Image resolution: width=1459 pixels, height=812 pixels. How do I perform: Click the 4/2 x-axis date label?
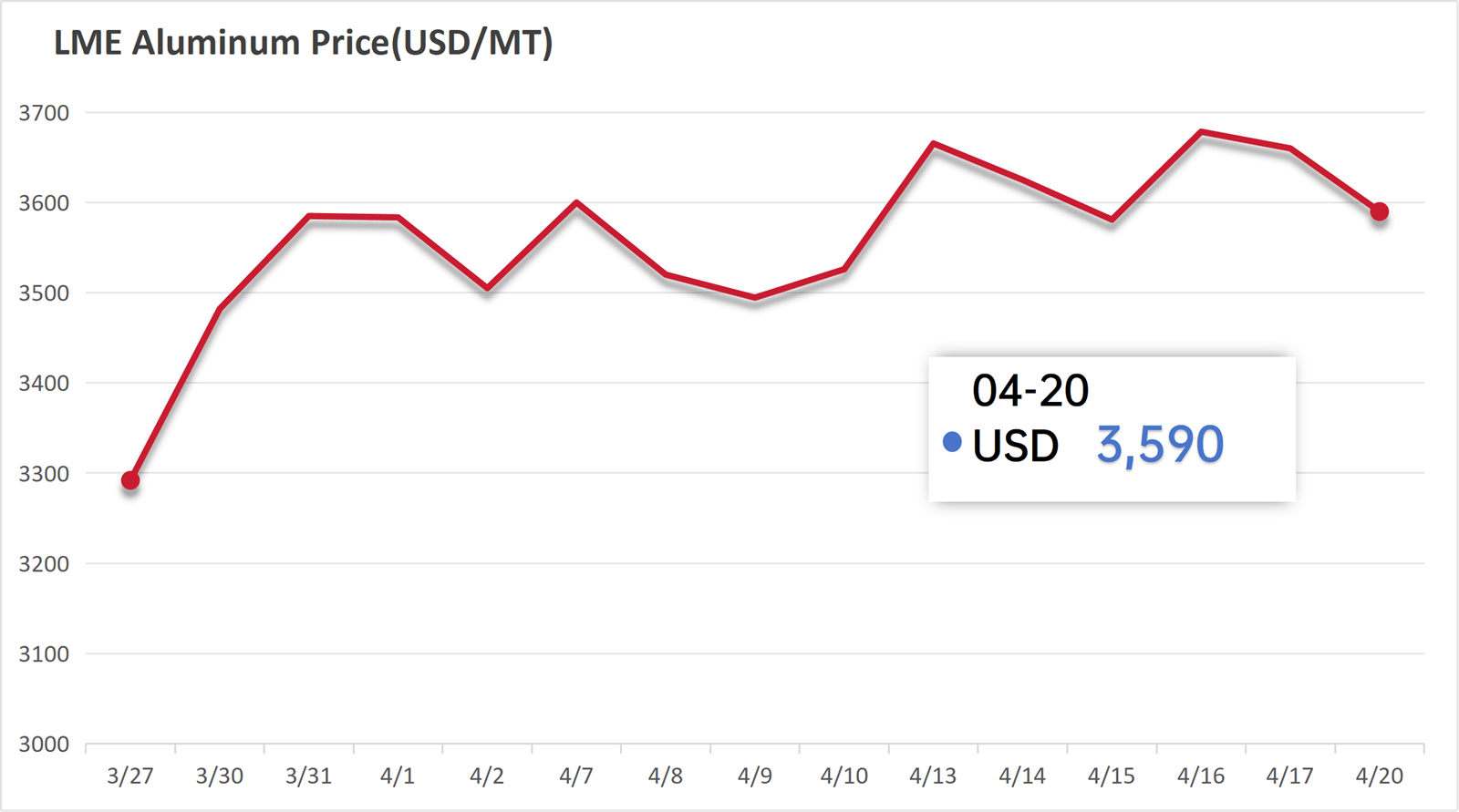coord(487,776)
